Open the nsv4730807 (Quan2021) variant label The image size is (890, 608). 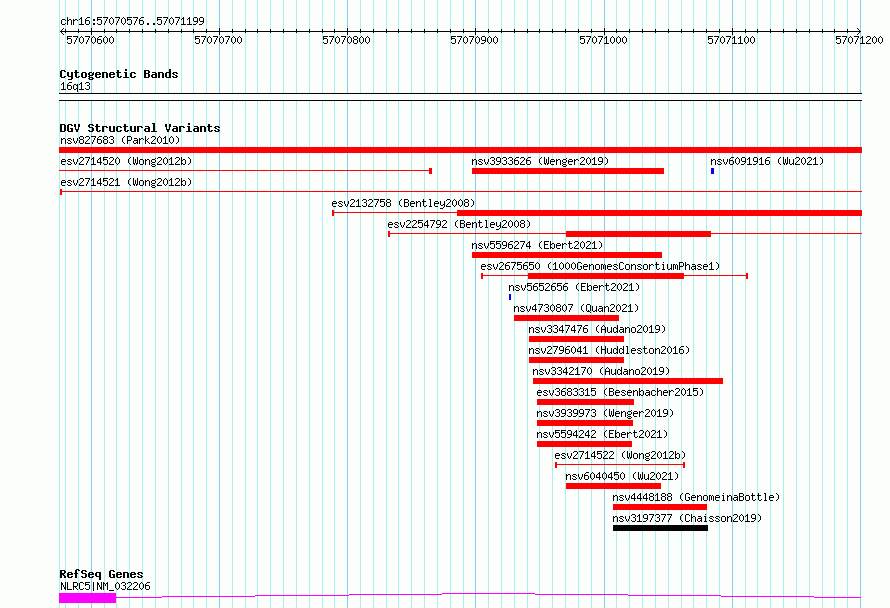click(576, 308)
